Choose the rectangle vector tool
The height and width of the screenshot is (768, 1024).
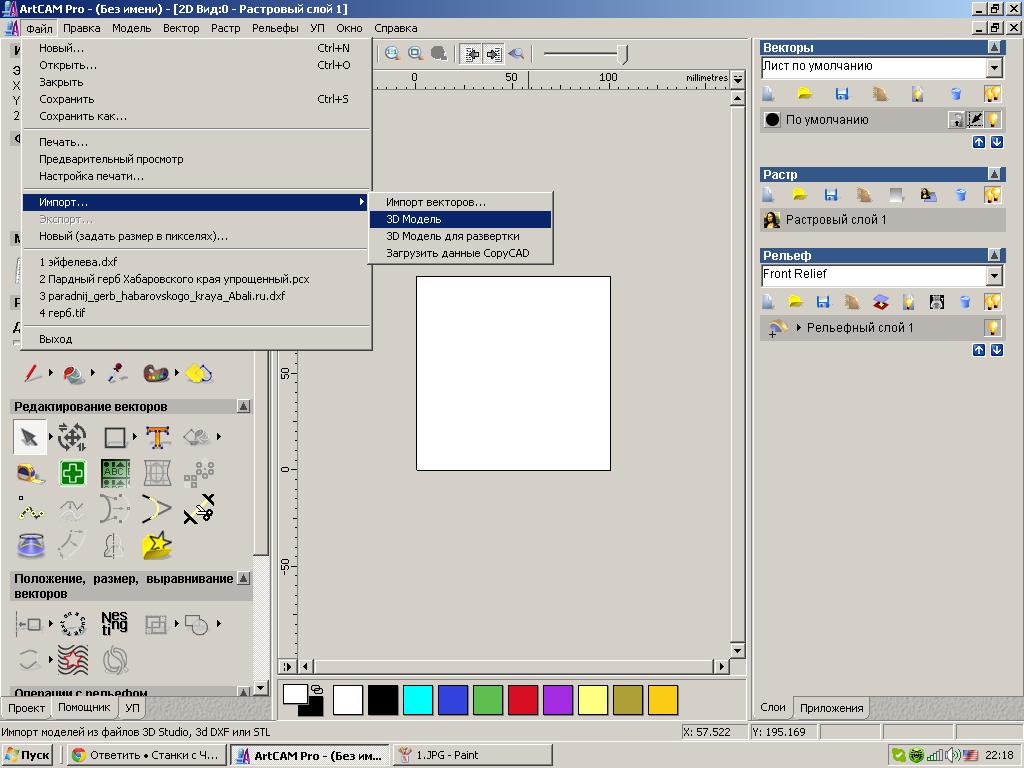[x=115, y=437]
